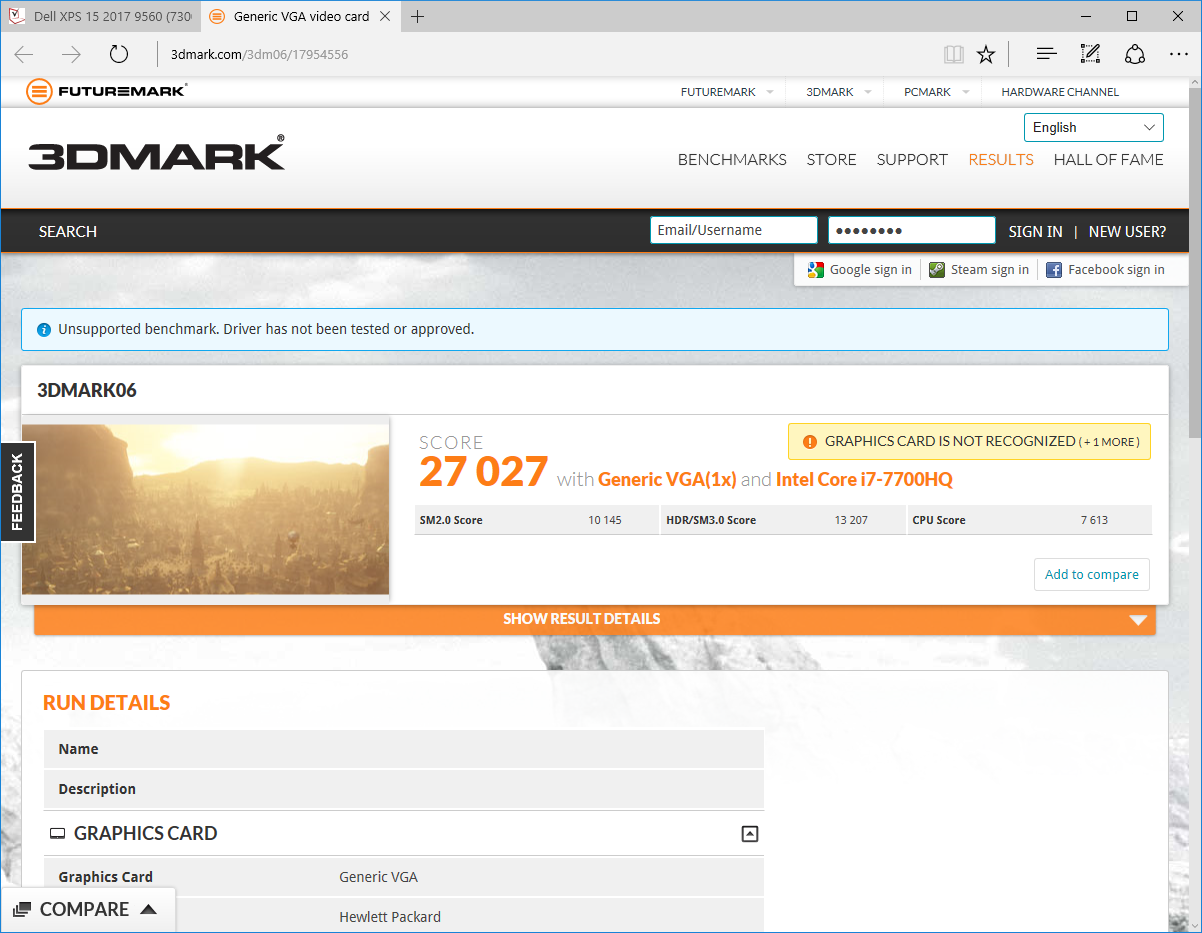Open the FUTUREMARK top dropdown
Screen dimensions: 1202x933
click(727, 92)
